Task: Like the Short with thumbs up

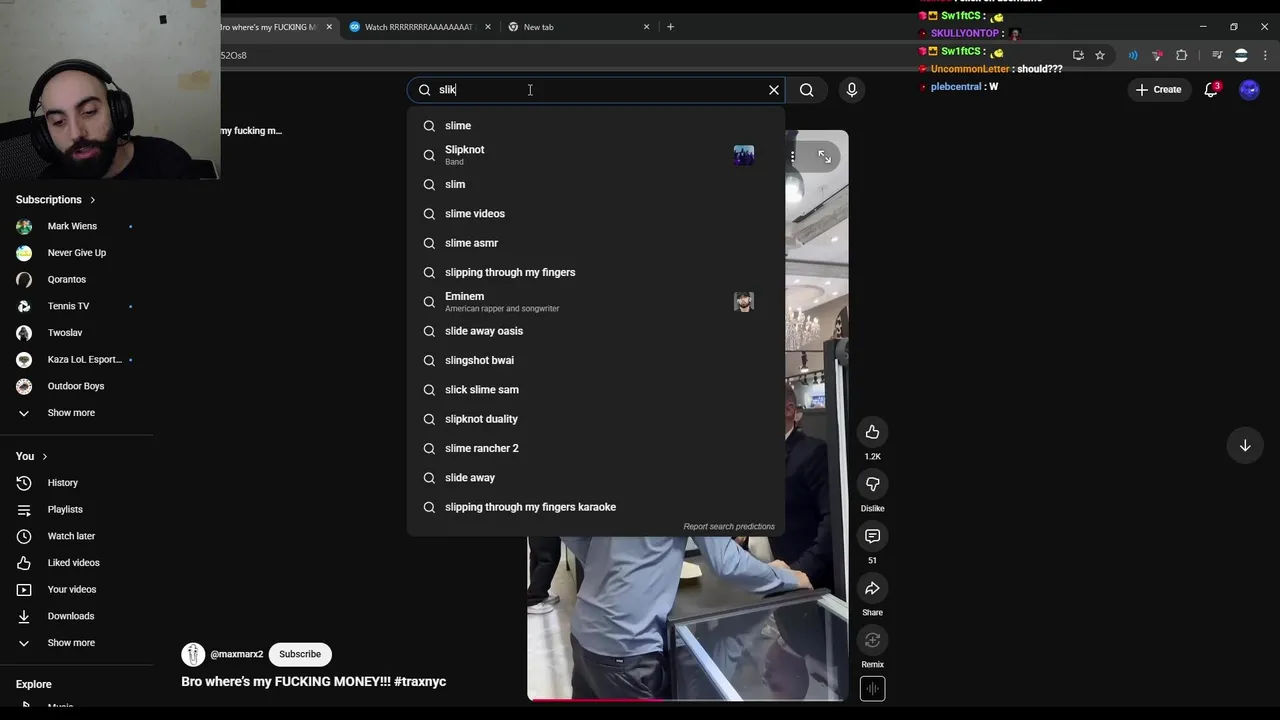Action: (872, 432)
